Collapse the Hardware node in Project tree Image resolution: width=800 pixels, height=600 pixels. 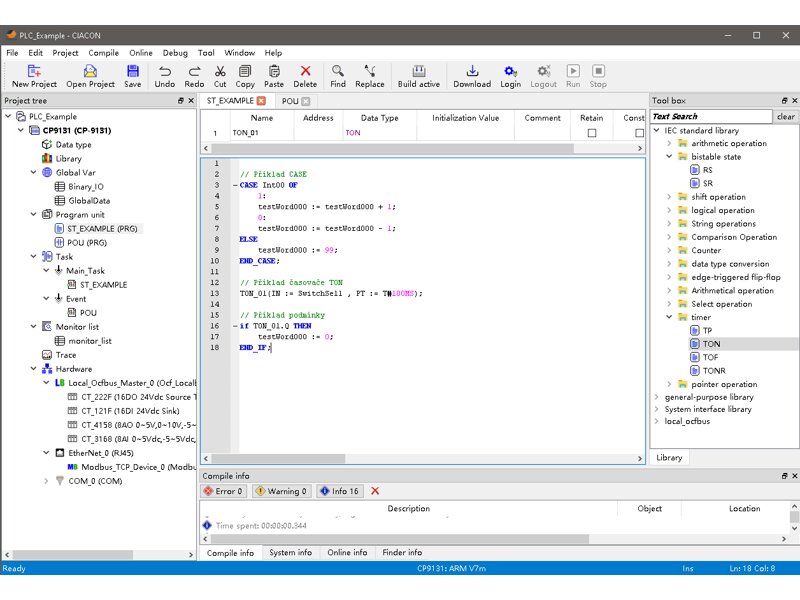coord(33,369)
